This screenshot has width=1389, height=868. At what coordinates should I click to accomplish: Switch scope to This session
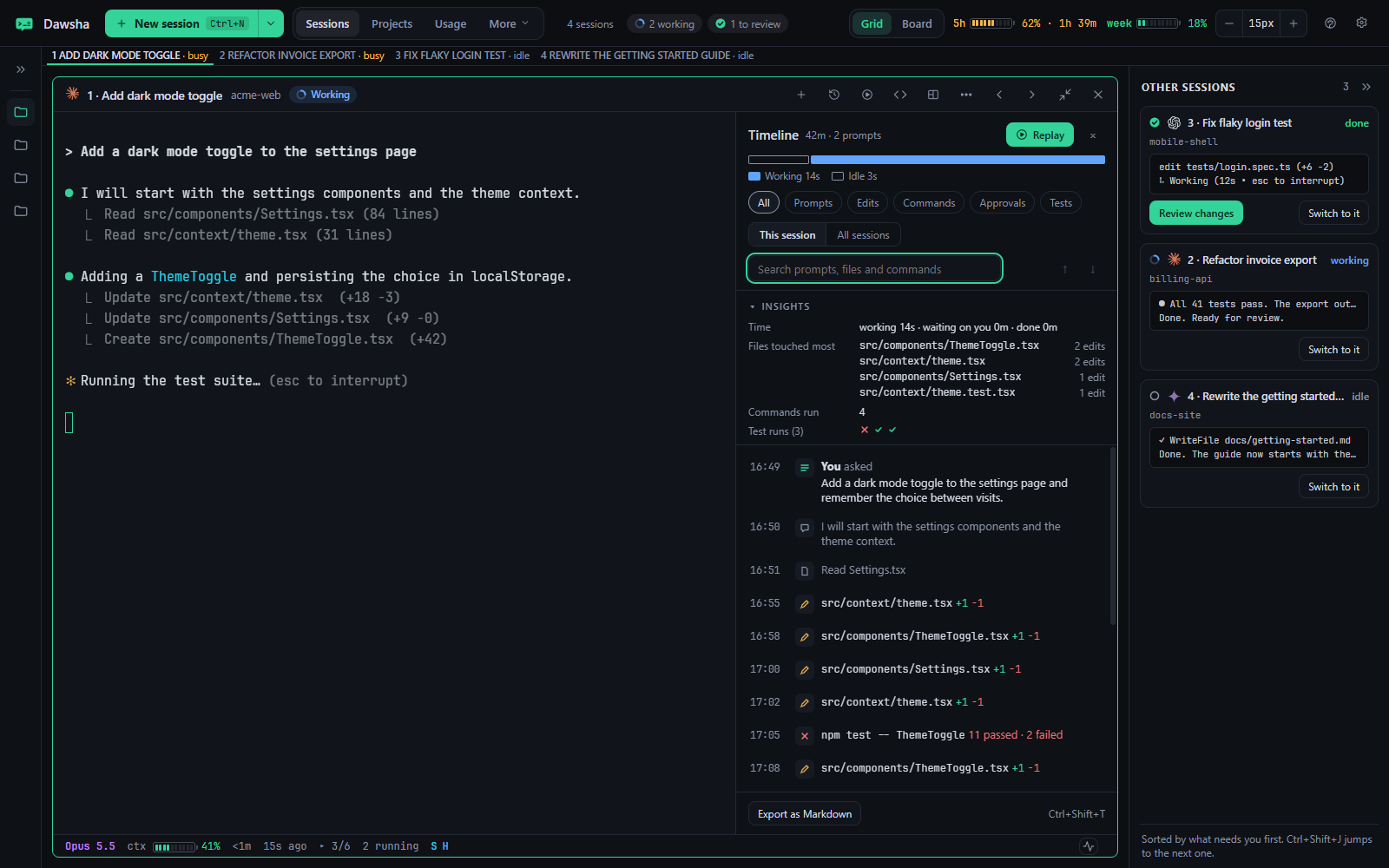pyautogui.click(x=787, y=234)
